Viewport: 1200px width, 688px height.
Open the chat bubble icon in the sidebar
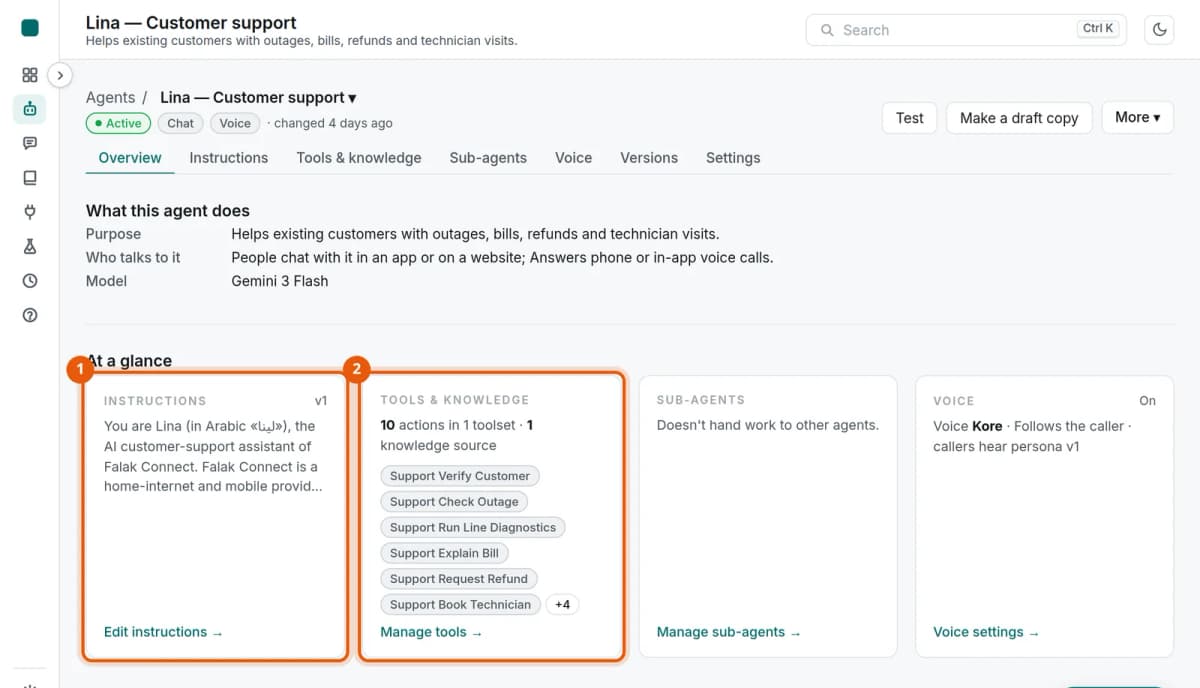(x=30, y=143)
